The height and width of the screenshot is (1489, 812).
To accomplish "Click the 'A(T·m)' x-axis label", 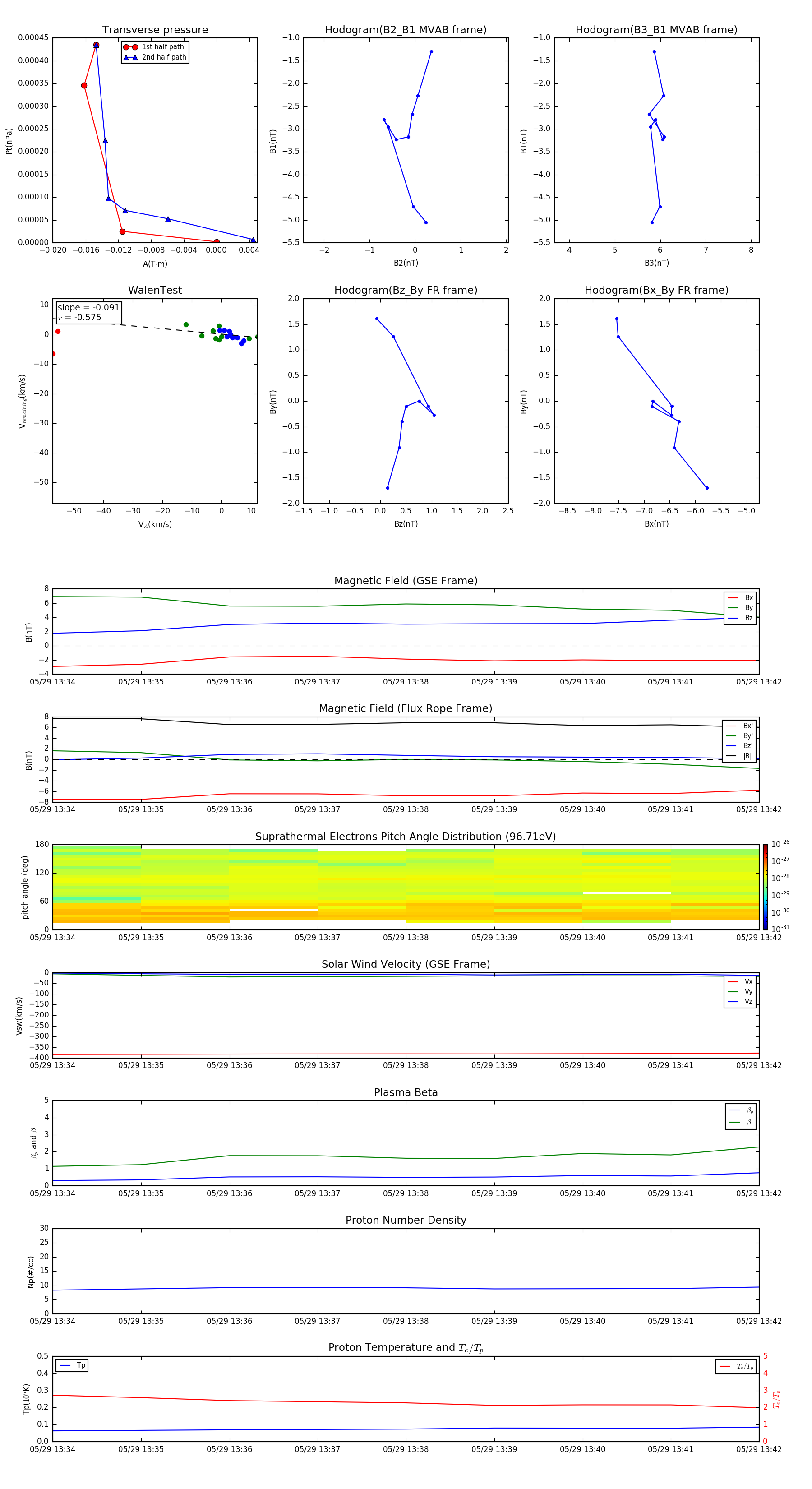I will point(155,264).
